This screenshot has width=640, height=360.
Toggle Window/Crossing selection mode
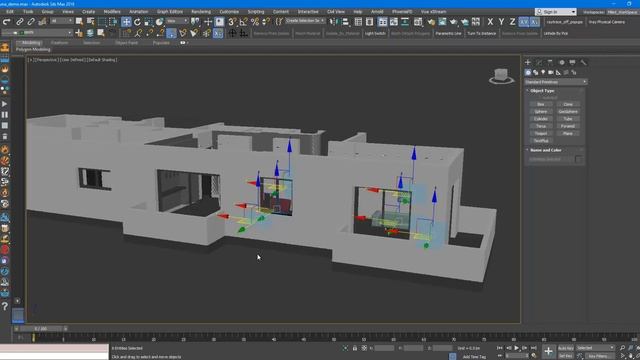pyautogui.click(x=113, y=22)
